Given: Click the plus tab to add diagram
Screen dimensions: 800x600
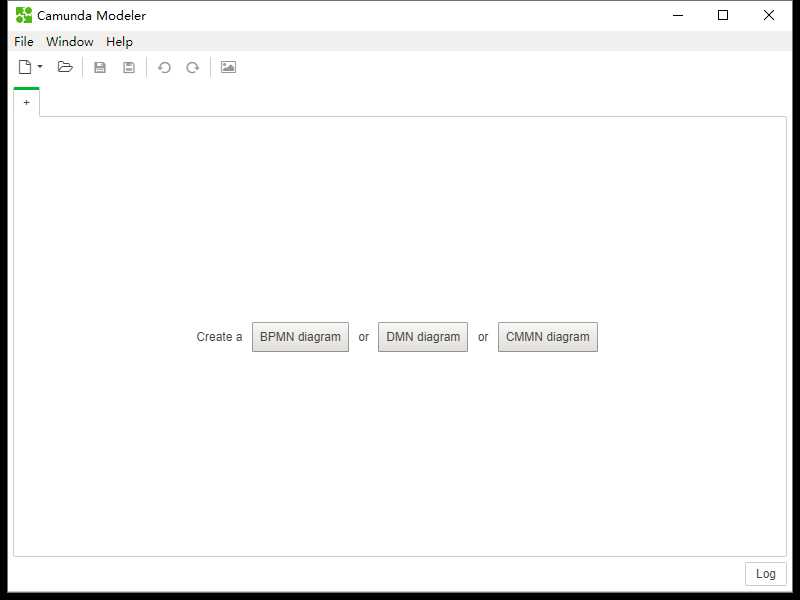Looking at the screenshot, I should [27, 103].
